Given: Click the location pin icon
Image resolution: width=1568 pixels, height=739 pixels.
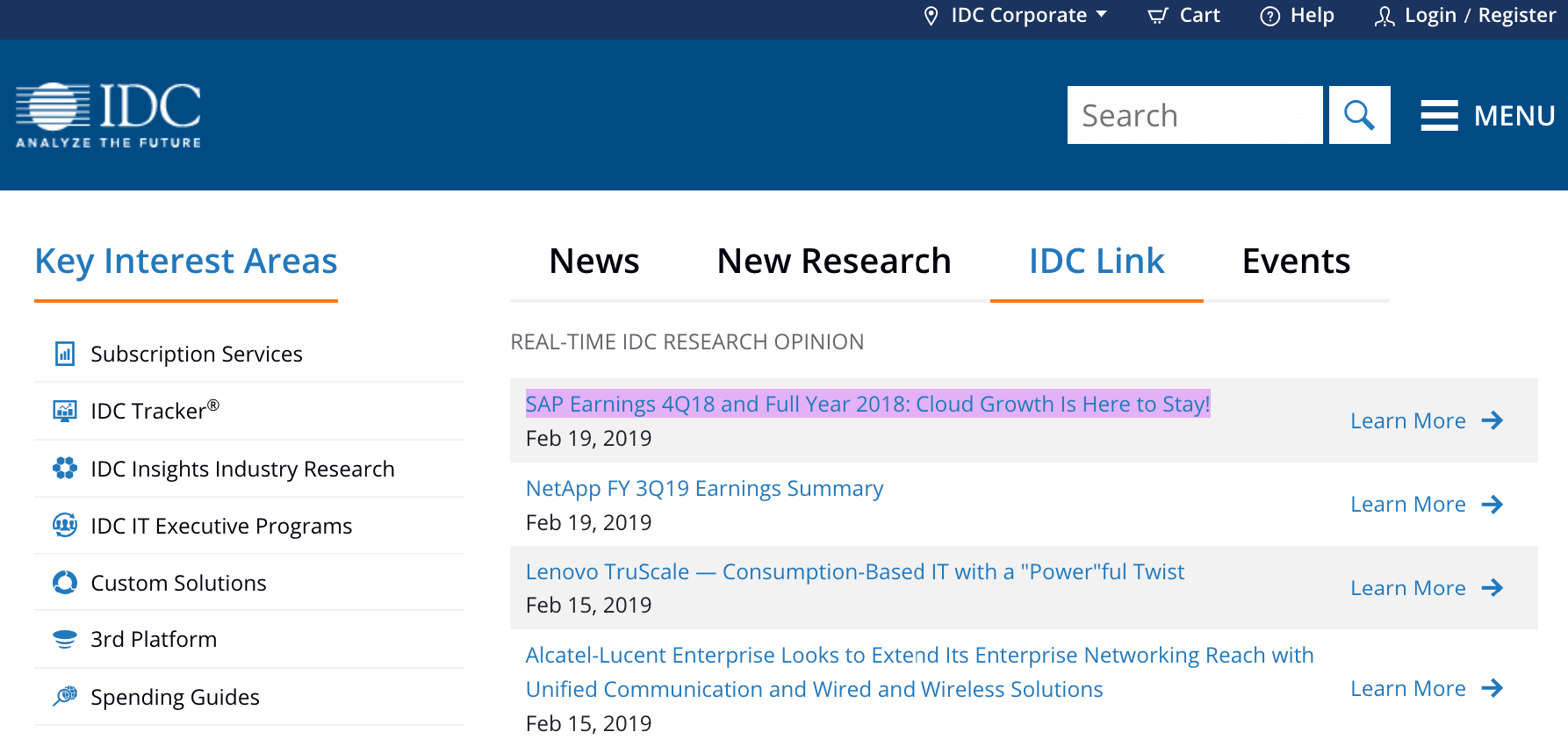Looking at the screenshot, I should pos(931,16).
